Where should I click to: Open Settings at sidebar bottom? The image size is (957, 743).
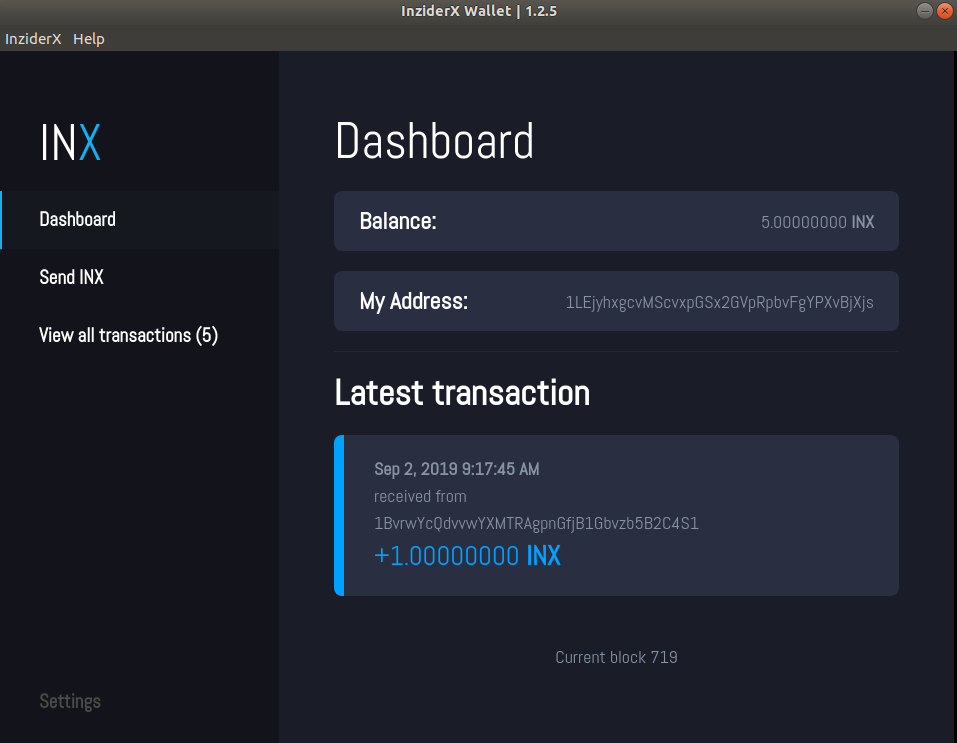point(70,701)
